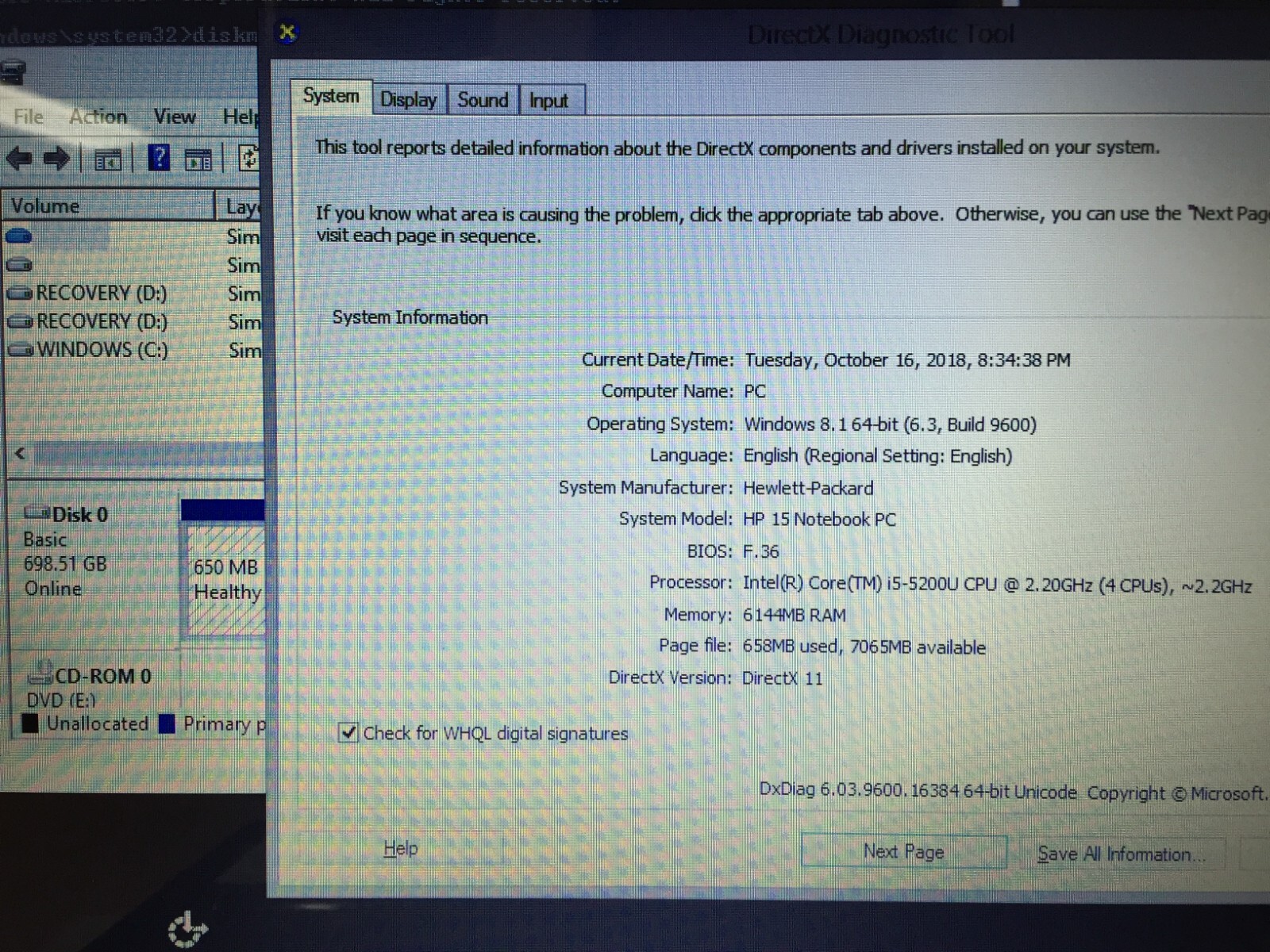Switch to the Sound tab
The width and height of the screenshot is (1270, 952).
pos(483,101)
